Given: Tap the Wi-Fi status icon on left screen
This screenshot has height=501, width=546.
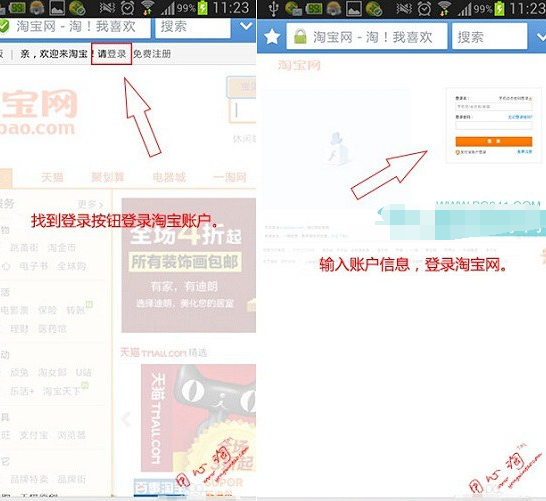Looking at the screenshot, I should coord(147,8).
